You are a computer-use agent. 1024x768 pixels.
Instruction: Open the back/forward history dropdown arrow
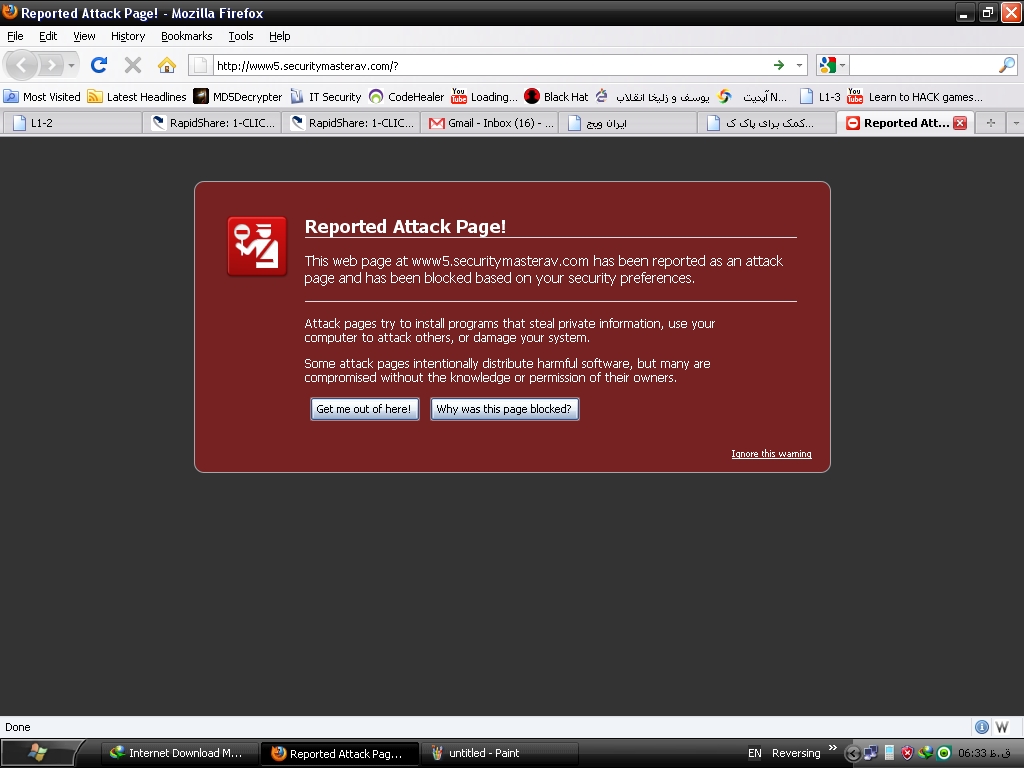coord(71,65)
